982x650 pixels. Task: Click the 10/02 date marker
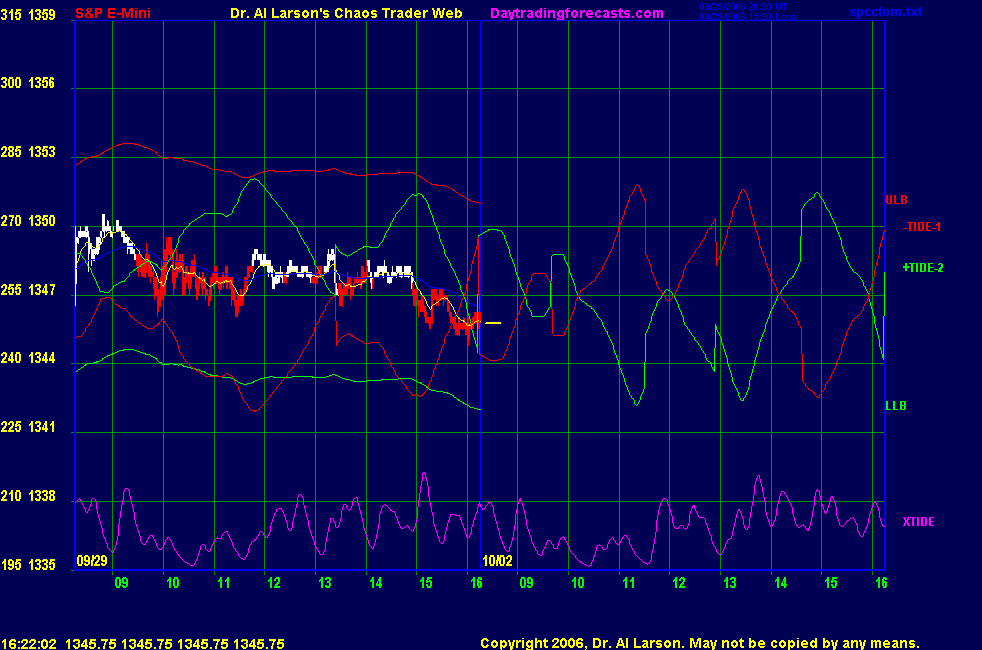497,561
